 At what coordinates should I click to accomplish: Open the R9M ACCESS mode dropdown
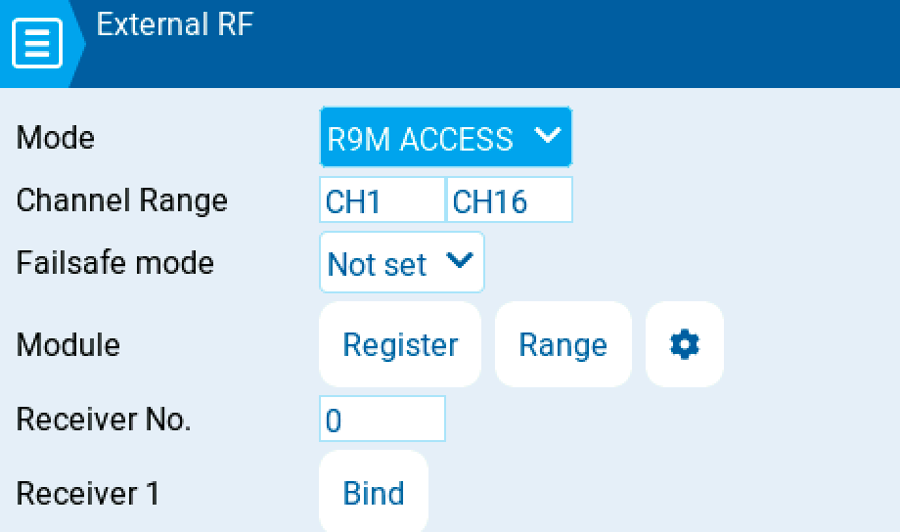pos(445,137)
